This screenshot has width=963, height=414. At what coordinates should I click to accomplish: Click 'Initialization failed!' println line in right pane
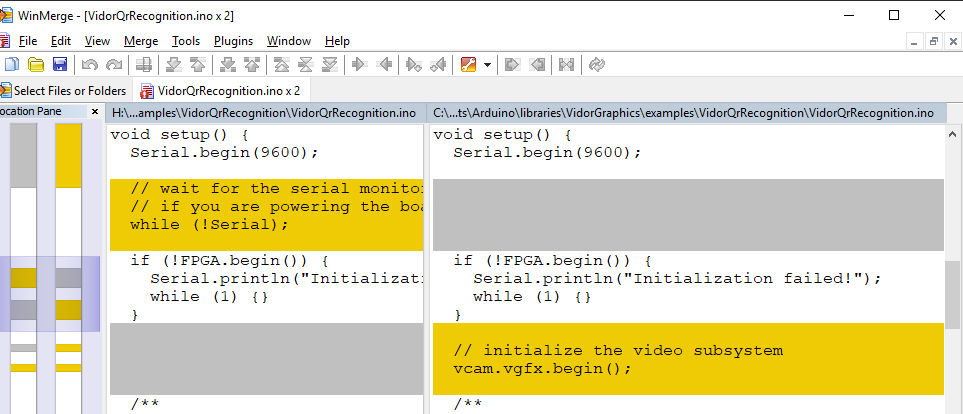pos(677,279)
